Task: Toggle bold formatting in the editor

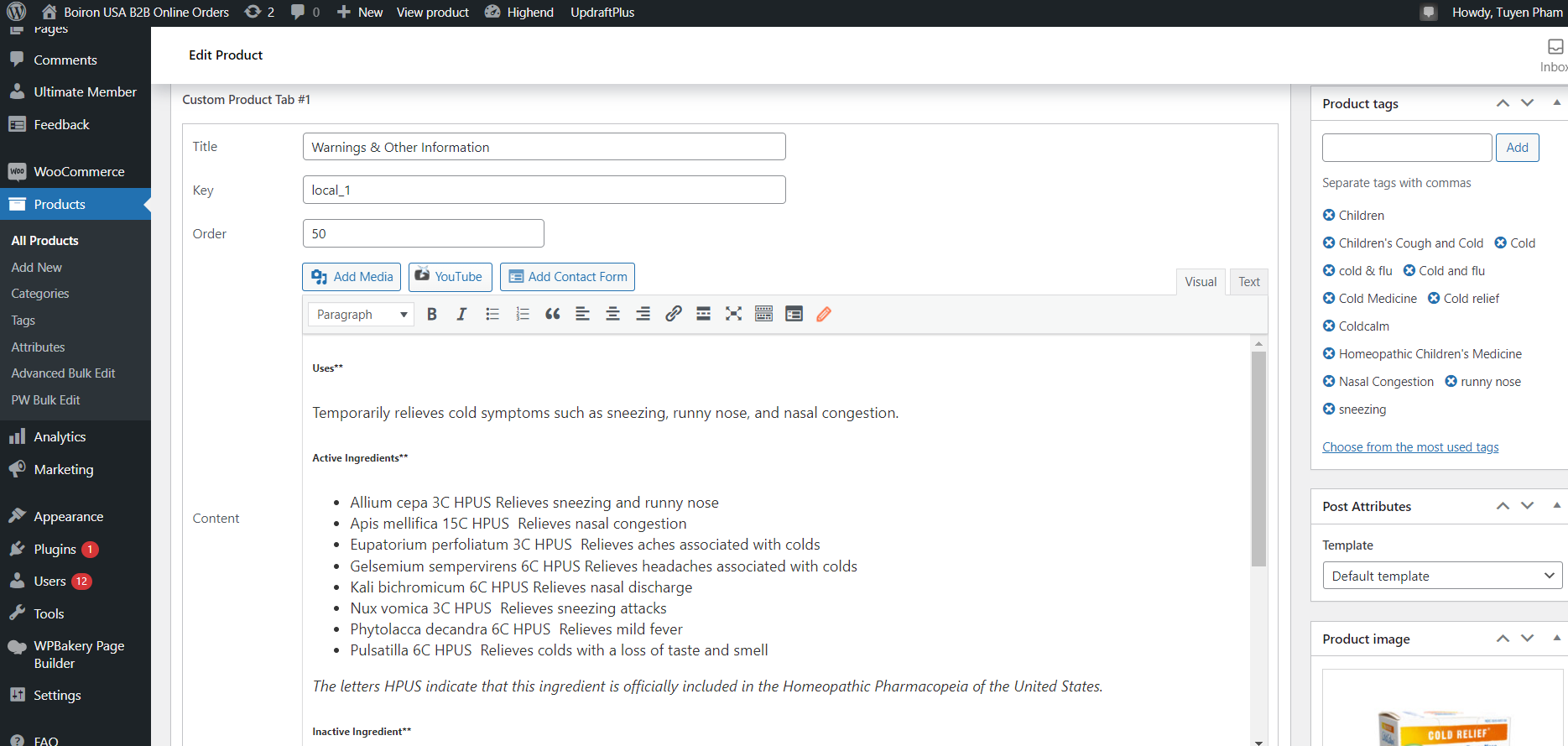Action: coord(432,314)
